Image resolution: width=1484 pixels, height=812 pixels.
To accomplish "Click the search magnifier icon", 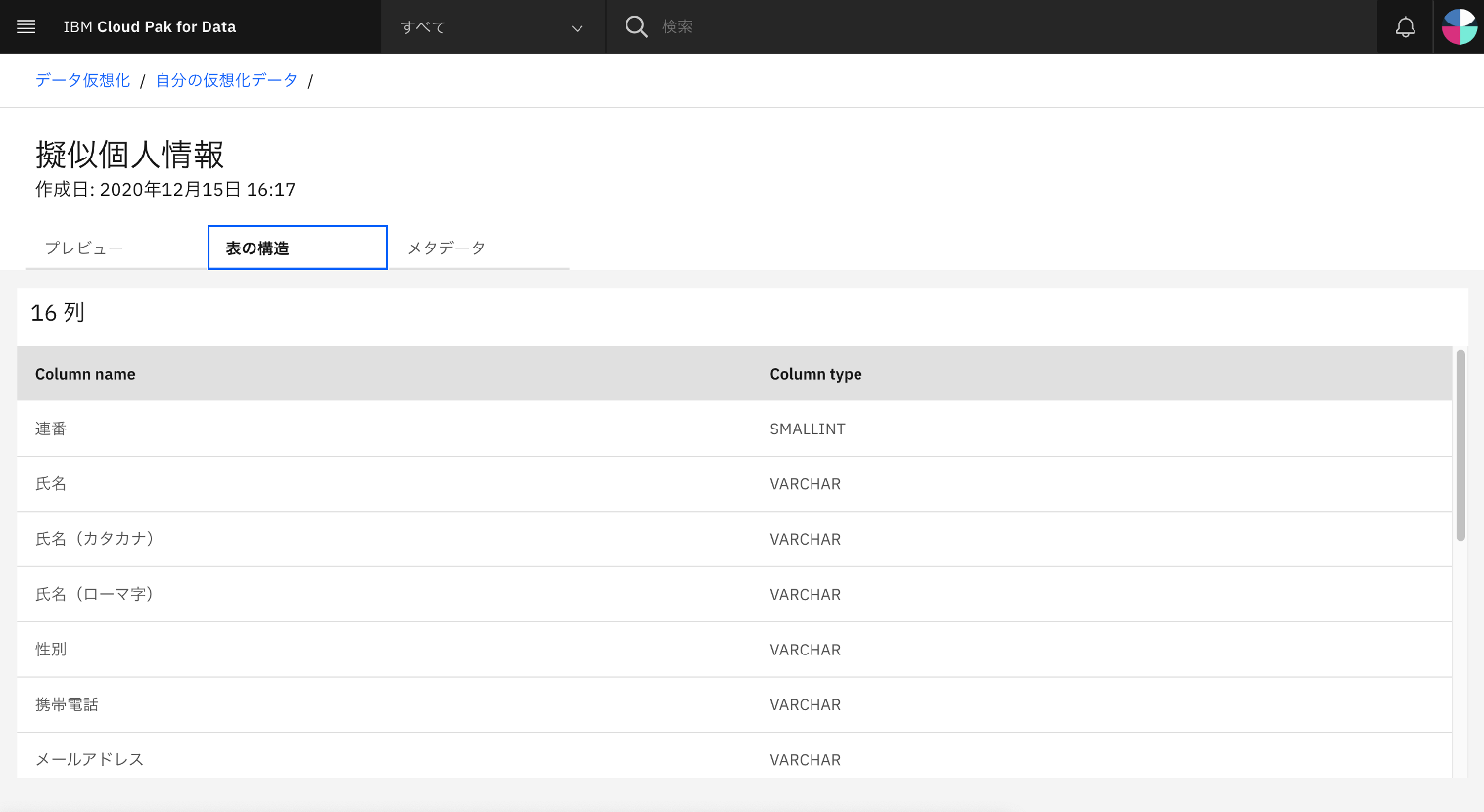I will (636, 26).
